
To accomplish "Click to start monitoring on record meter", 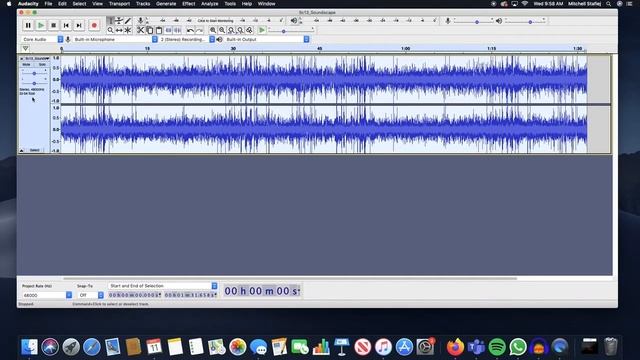I will tap(216, 20).
